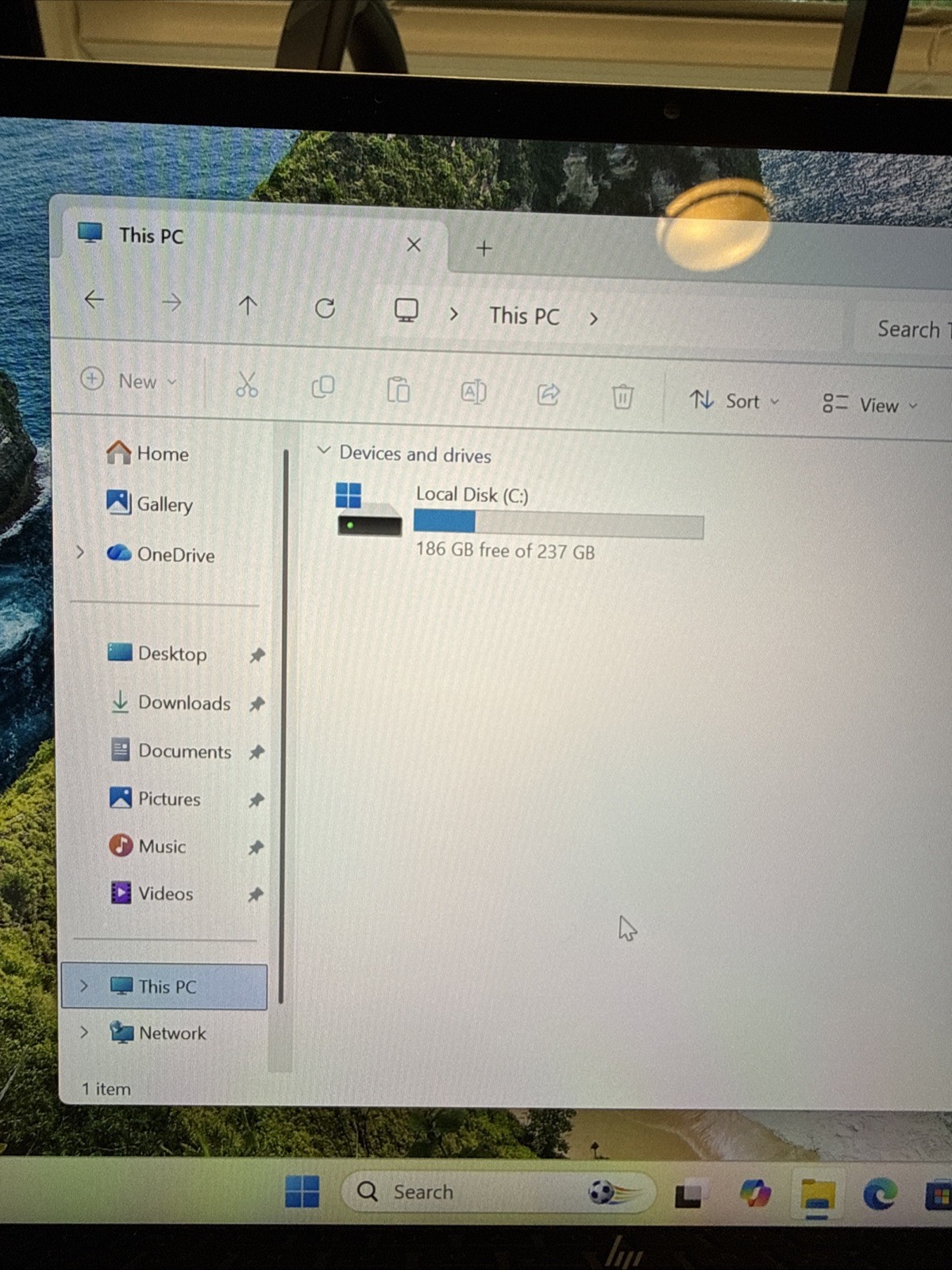The height and width of the screenshot is (1270, 952).
Task: Expand the This PC tree node
Action: coord(84,986)
